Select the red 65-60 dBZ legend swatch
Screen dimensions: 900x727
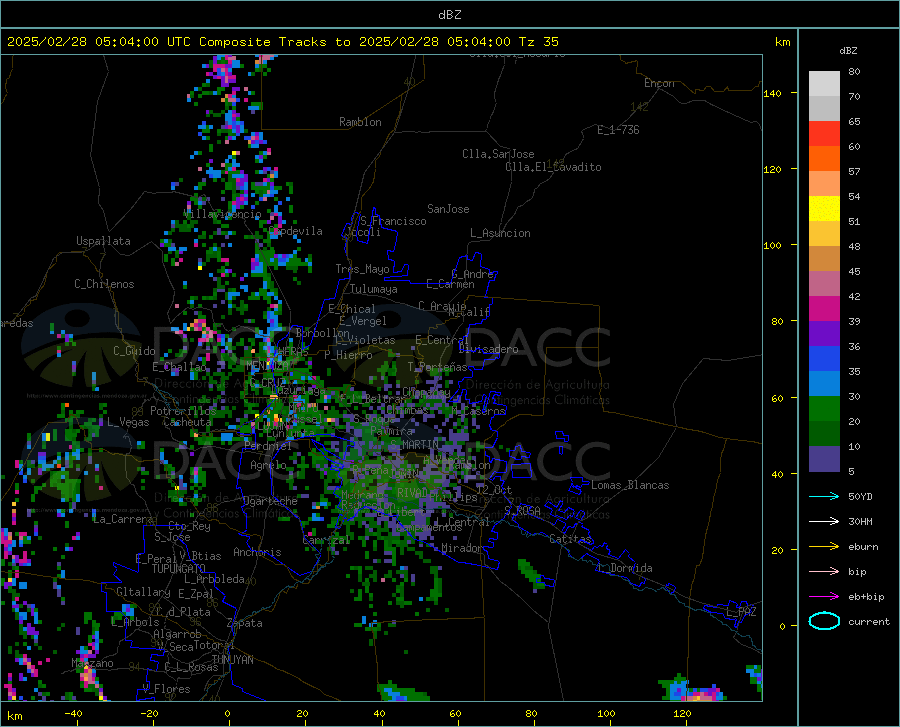[x=824, y=134]
